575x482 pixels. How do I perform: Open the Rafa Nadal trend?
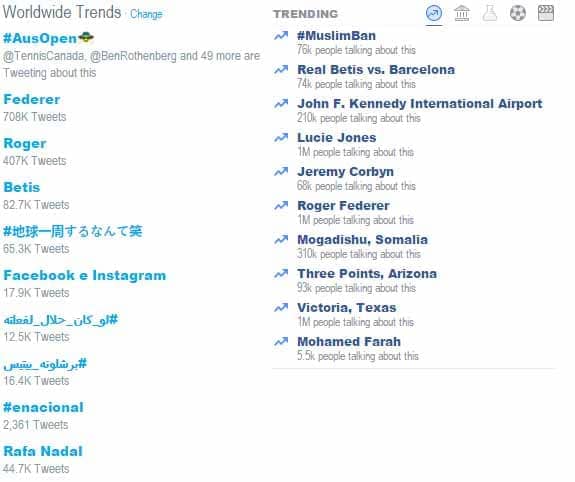[x=43, y=452]
